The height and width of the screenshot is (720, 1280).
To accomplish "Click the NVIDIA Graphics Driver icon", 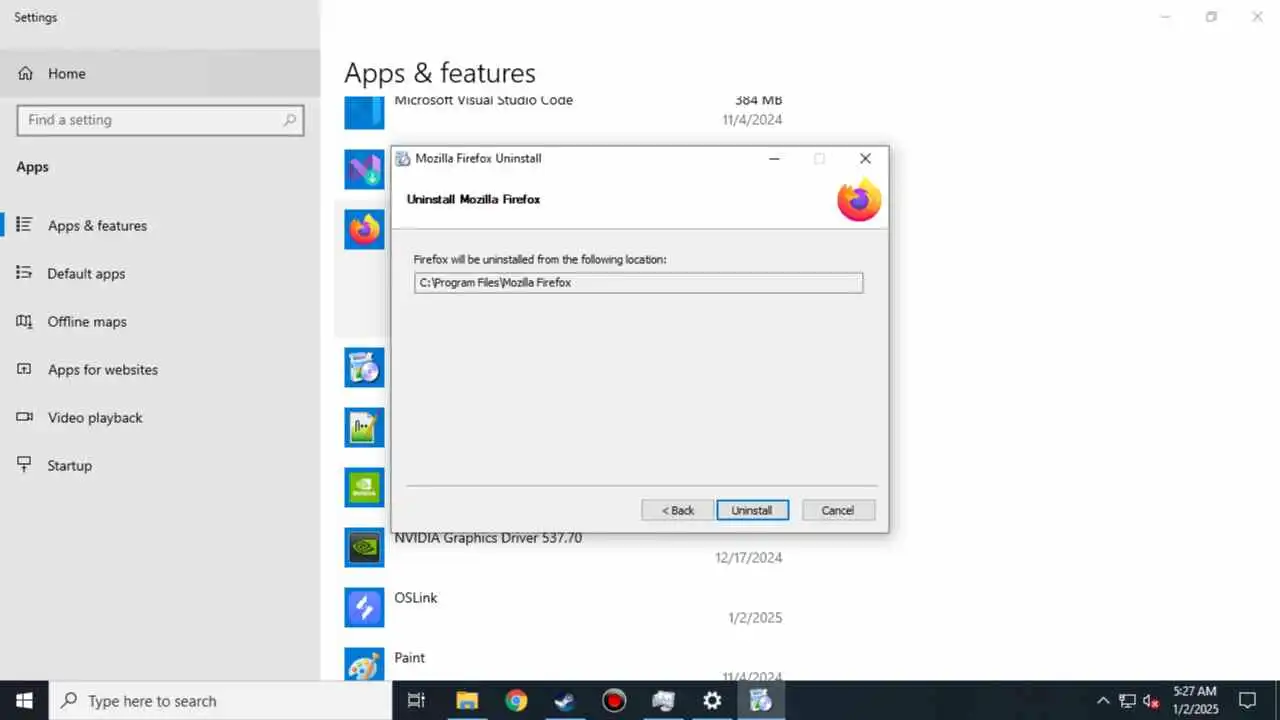I will pos(364,547).
